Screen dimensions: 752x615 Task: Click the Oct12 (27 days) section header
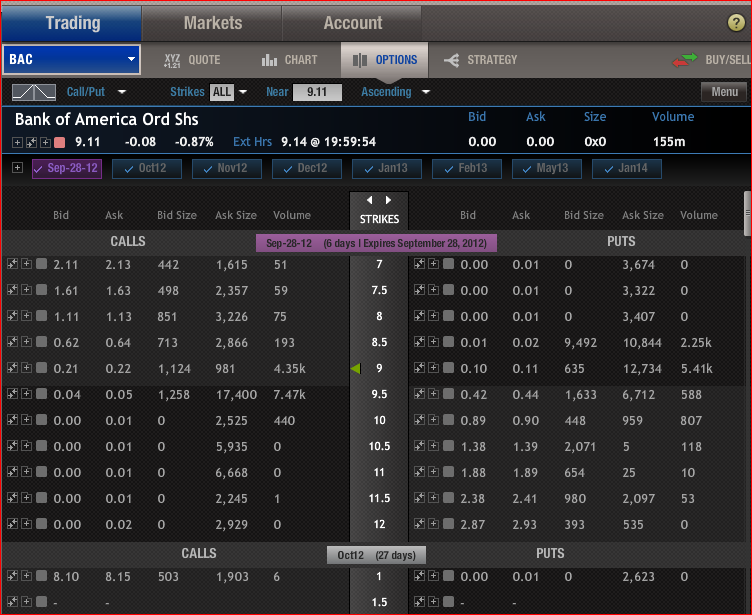click(x=376, y=555)
